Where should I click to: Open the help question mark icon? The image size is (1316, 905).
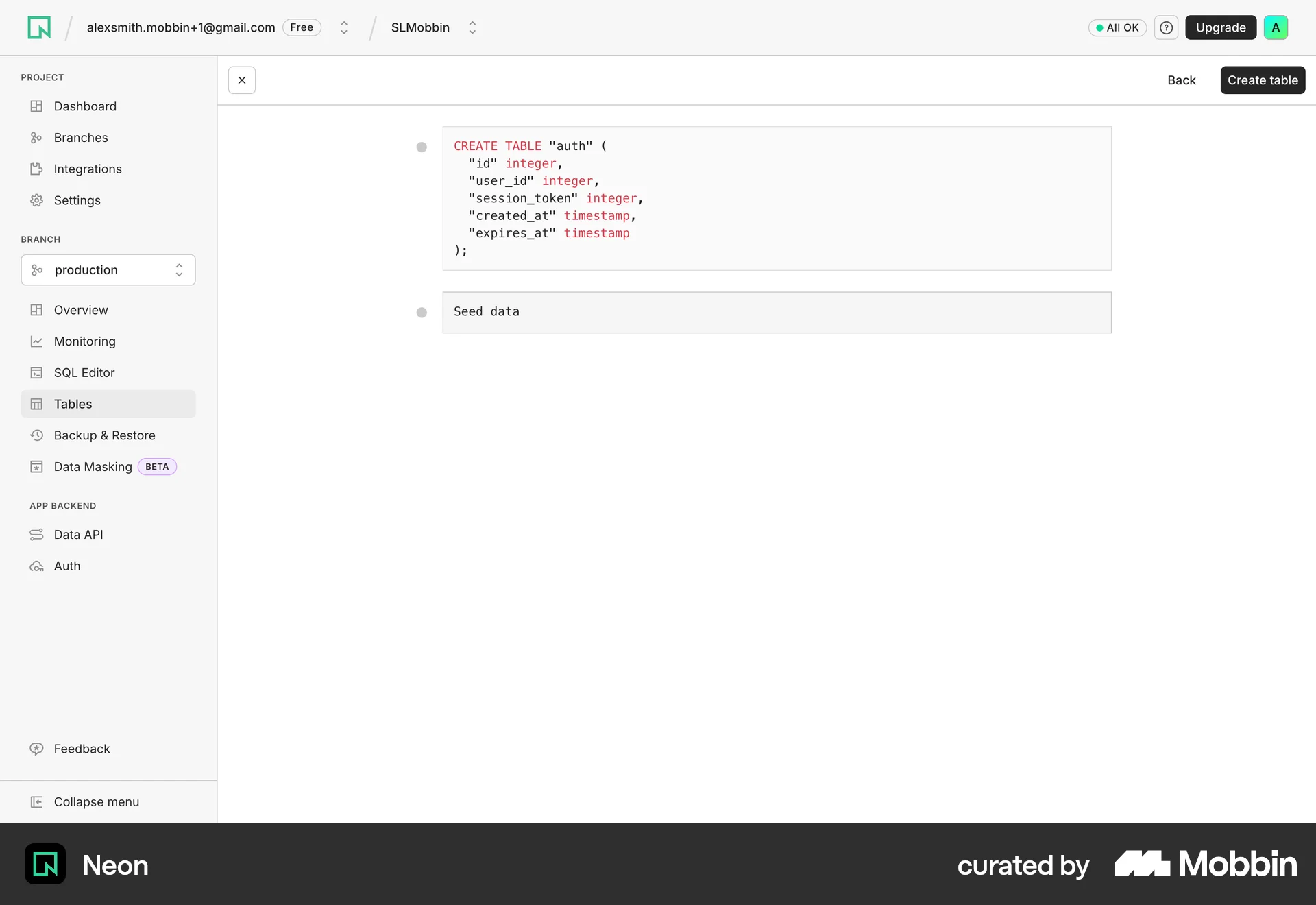1166,27
